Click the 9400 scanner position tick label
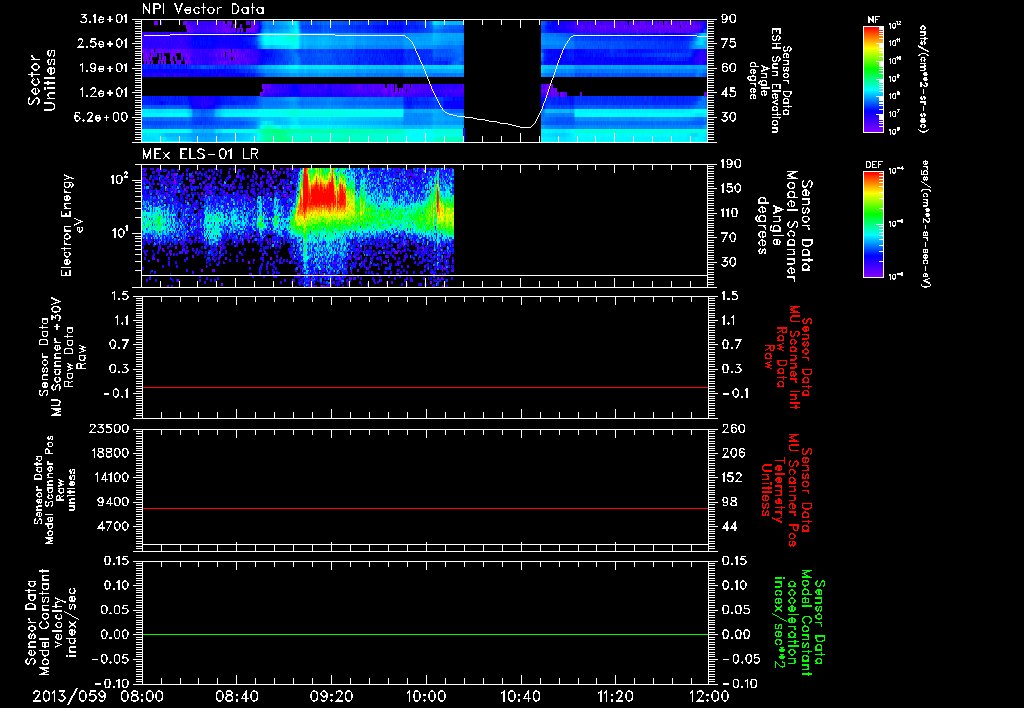The height and width of the screenshot is (708, 1024). point(114,502)
